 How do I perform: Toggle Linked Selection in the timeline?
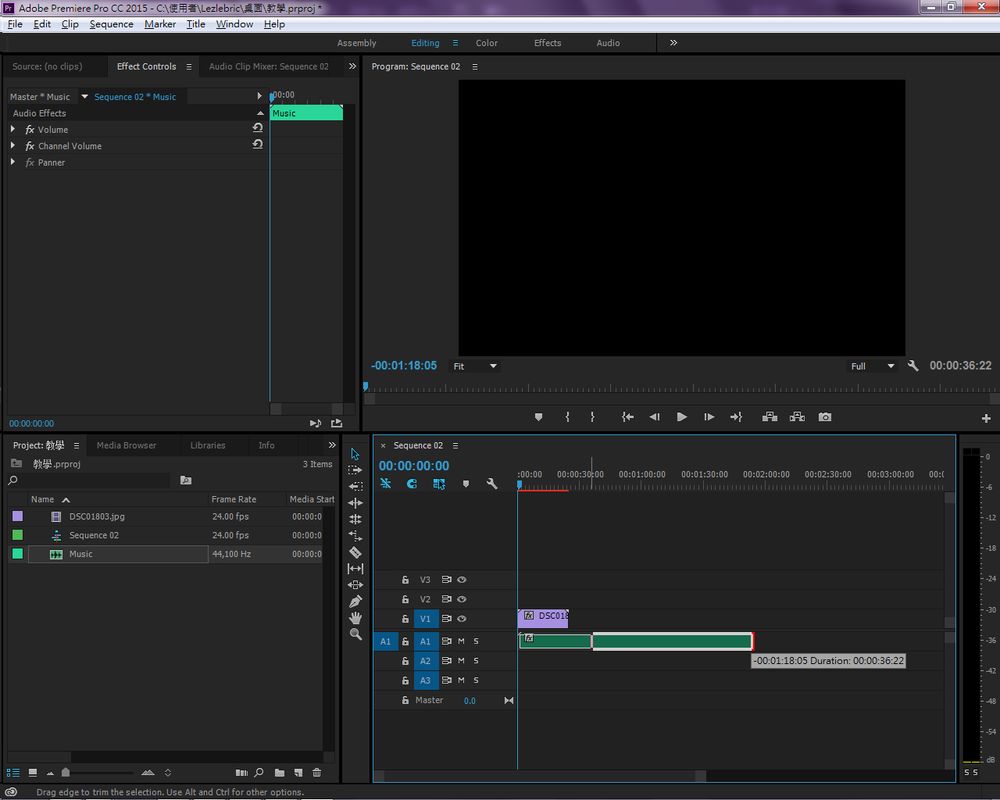tap(439, 484)
